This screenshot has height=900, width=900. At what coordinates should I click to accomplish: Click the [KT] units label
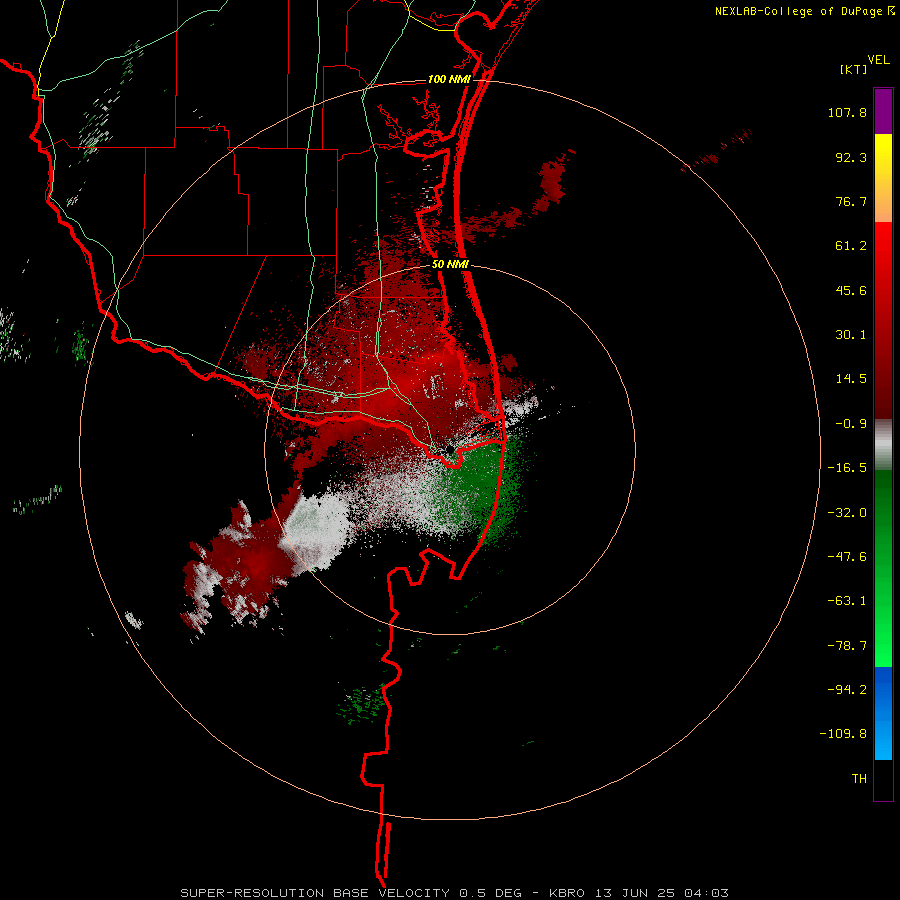coord(854,69)
